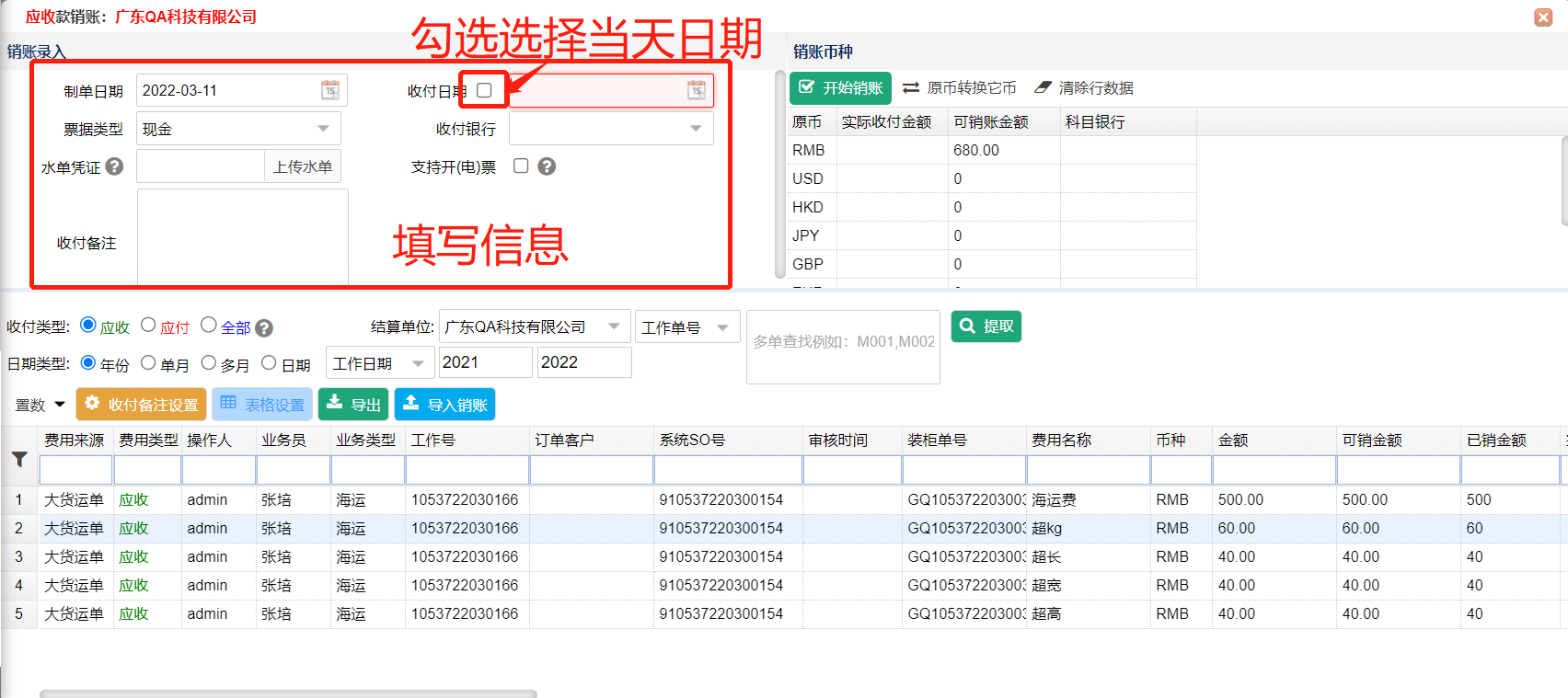Click the 费用名称 column header

point(1061,441)
